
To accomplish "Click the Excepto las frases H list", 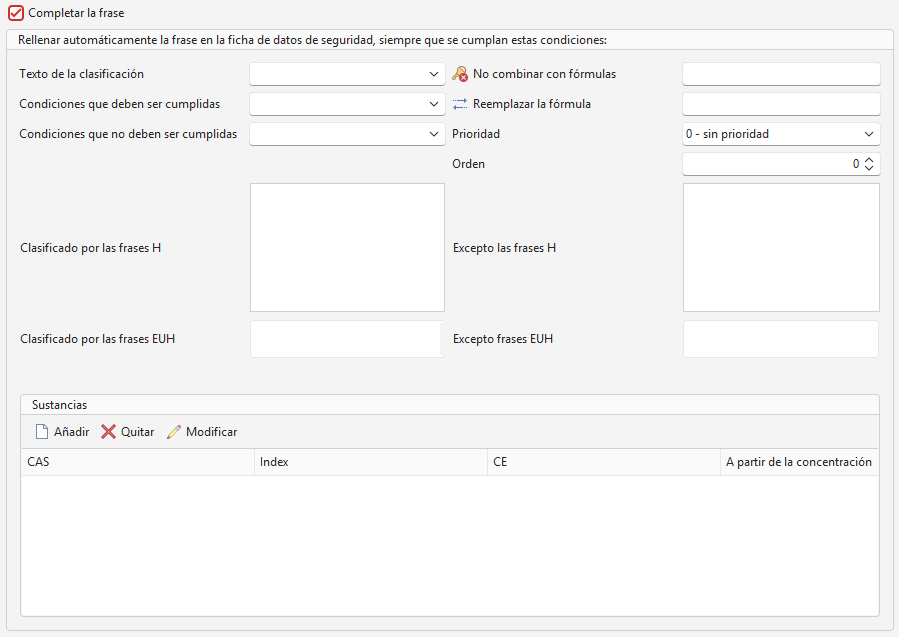I will (x=781, y=248).
